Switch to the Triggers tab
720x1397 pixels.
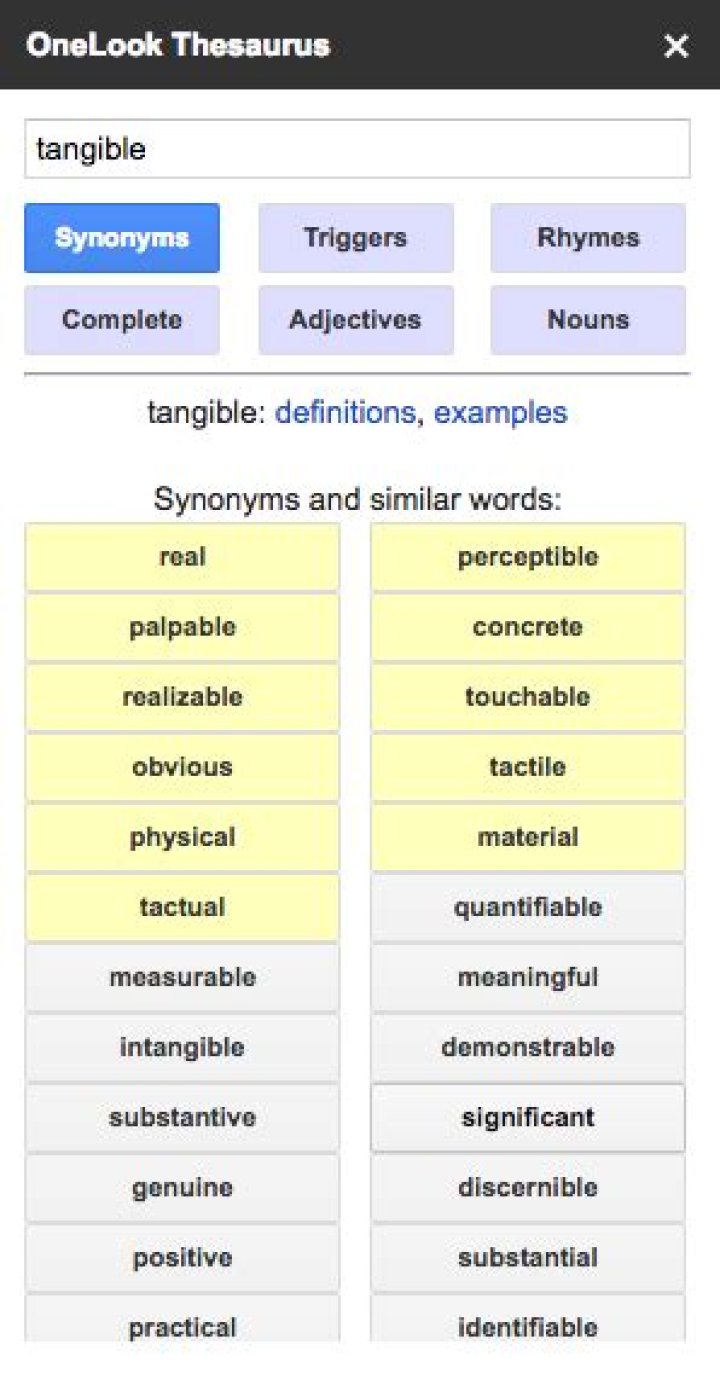[355, 238]
